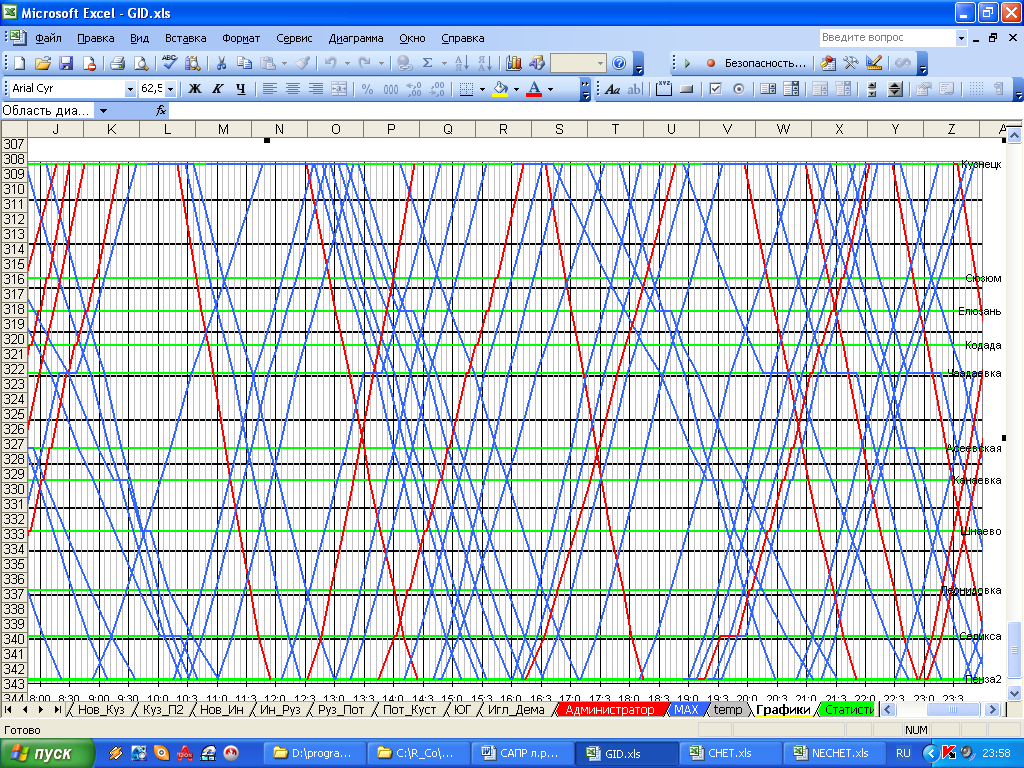Switch to CHET.xls taskbar window
This screenshot has width=1024, height=768.
click(x=729, y=754)
